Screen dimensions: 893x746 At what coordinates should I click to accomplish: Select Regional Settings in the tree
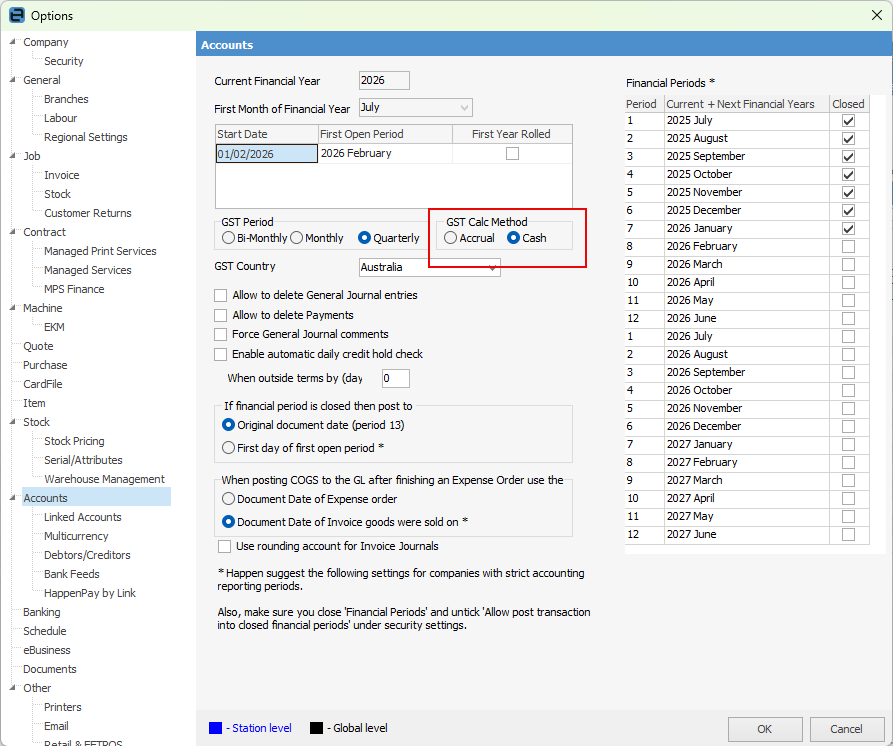(85, 137)
